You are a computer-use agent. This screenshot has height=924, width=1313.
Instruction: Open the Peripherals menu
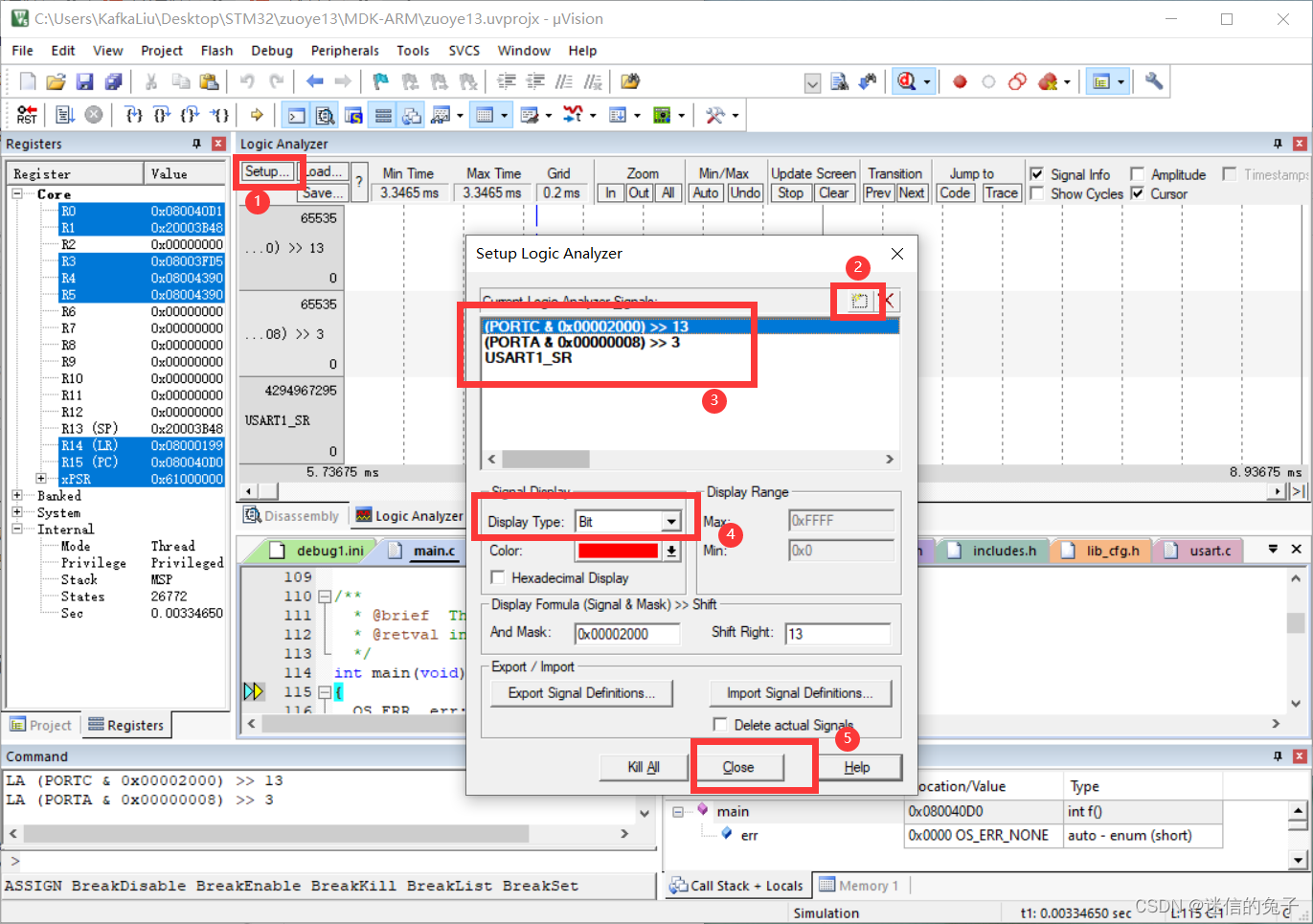click(345, 51)
